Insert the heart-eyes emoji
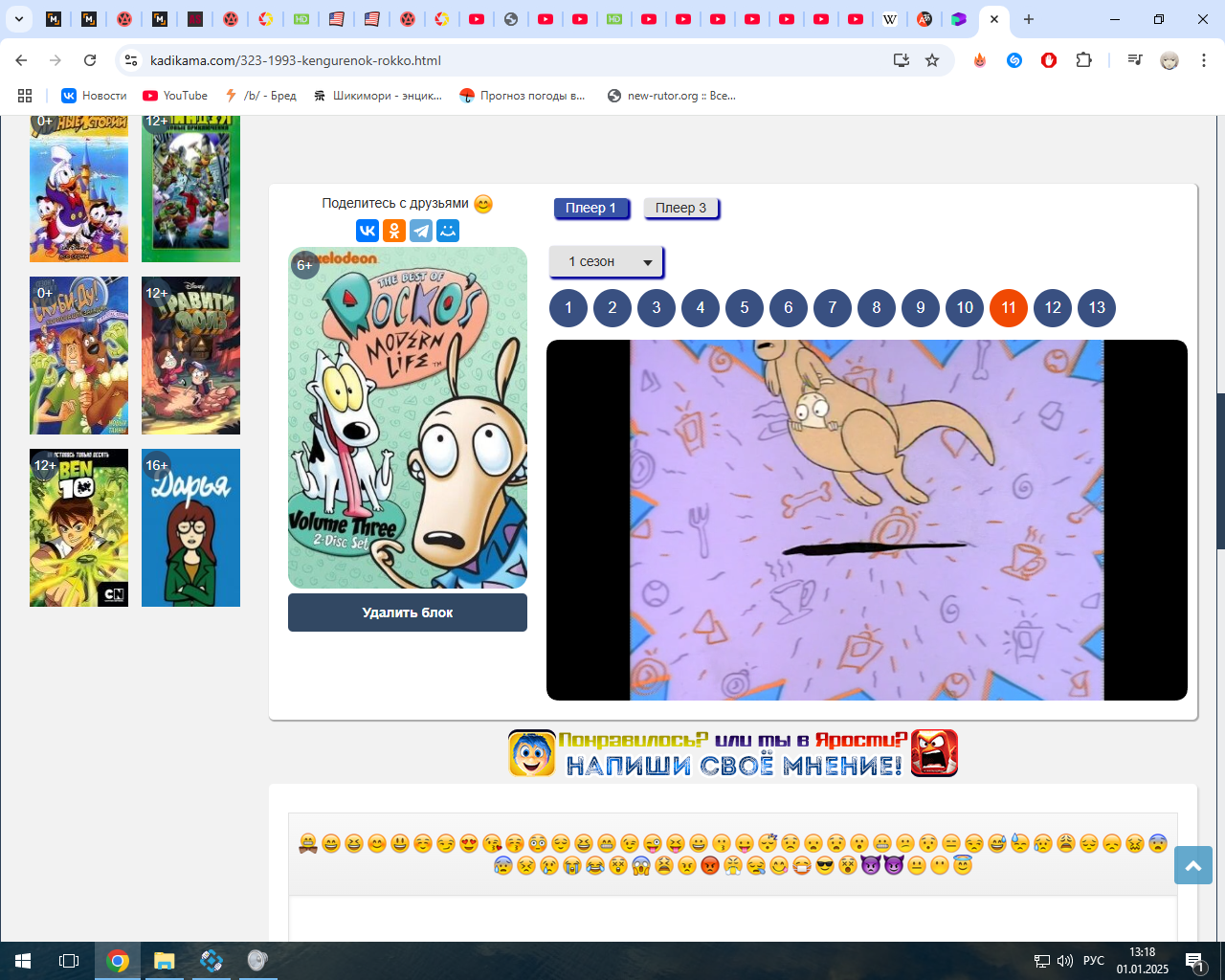The image size is (1225, 980). (469, 843)
